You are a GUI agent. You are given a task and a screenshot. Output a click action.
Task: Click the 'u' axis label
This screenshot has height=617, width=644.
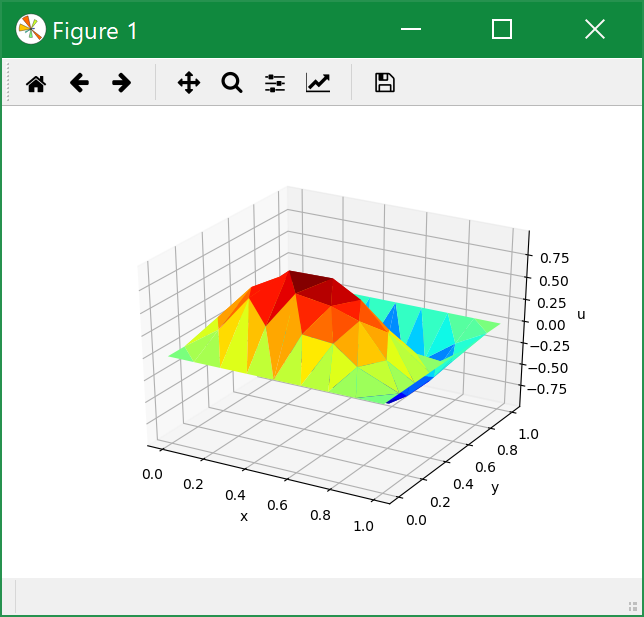coord(581,315)
